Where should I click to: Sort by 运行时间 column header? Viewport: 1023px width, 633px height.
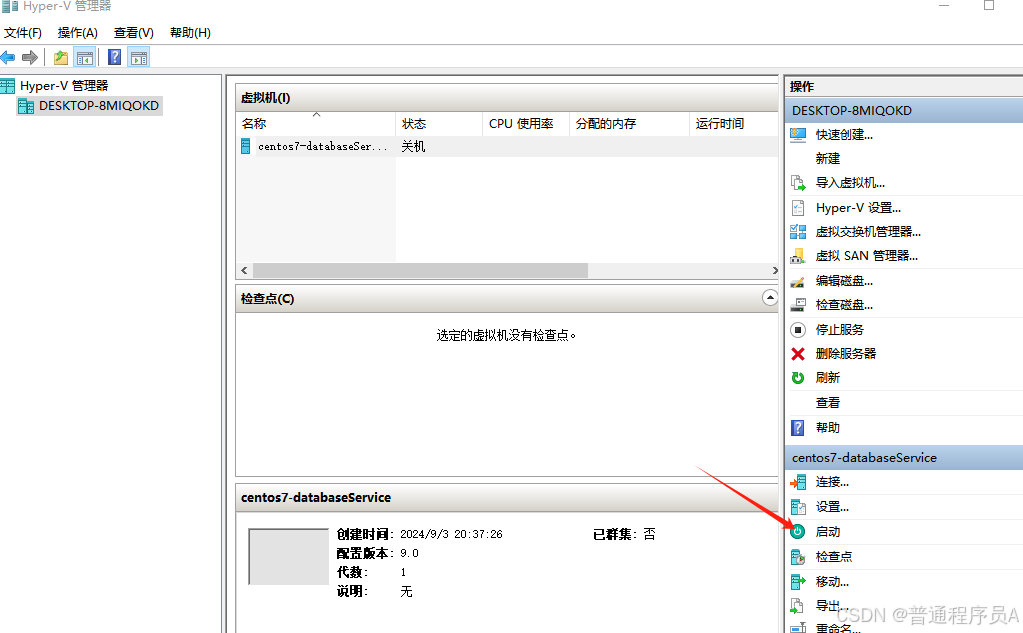click(x=733, y=123)
